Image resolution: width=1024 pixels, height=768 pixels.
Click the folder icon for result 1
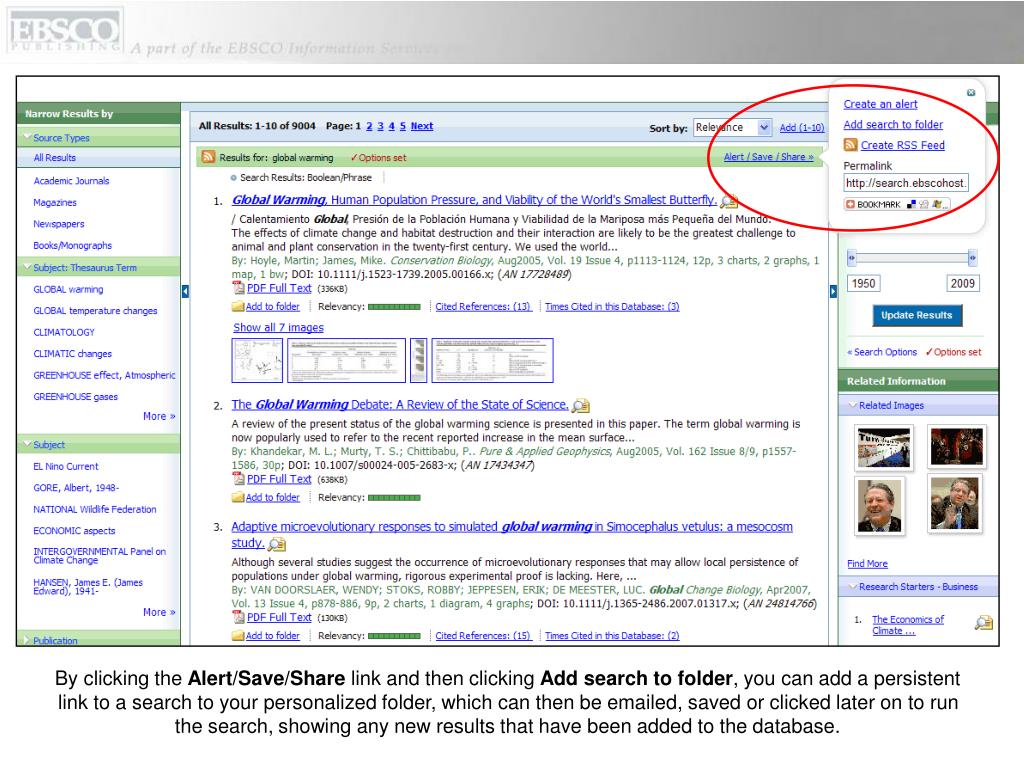pyautogui.click(x=238, y=306)
